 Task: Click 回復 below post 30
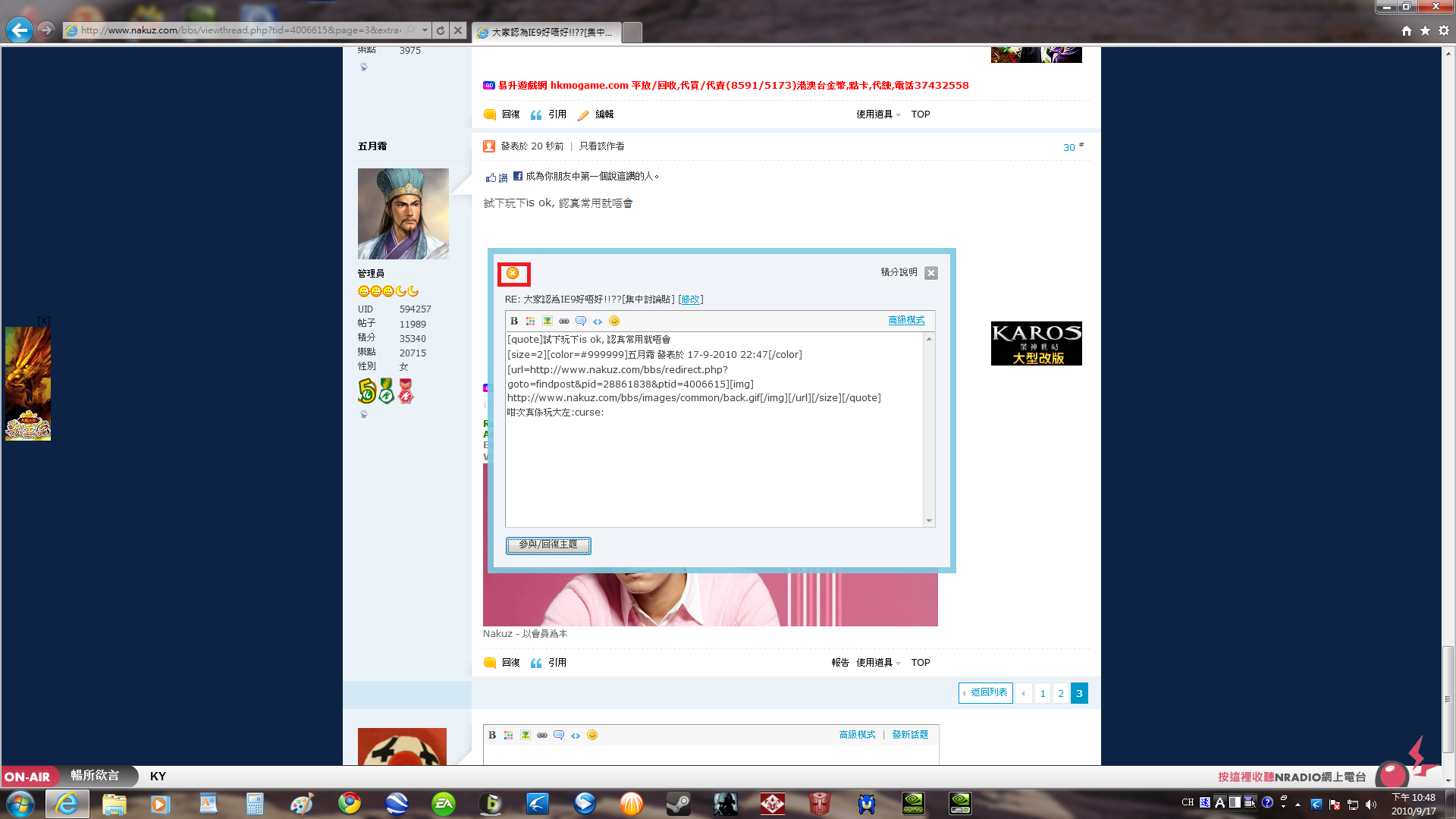(502, 663)
